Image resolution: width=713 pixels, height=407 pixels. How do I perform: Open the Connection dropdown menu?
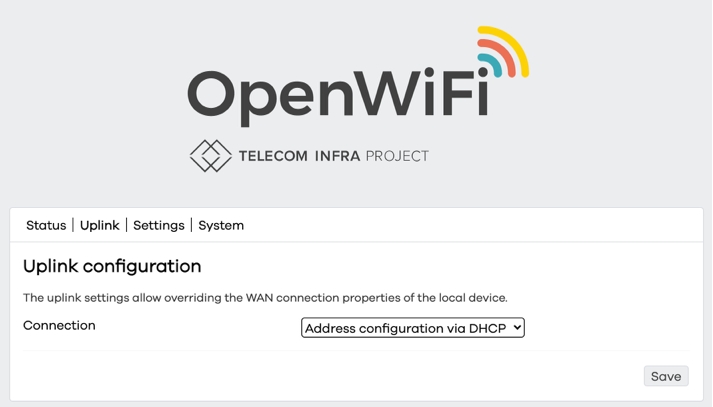412,328
